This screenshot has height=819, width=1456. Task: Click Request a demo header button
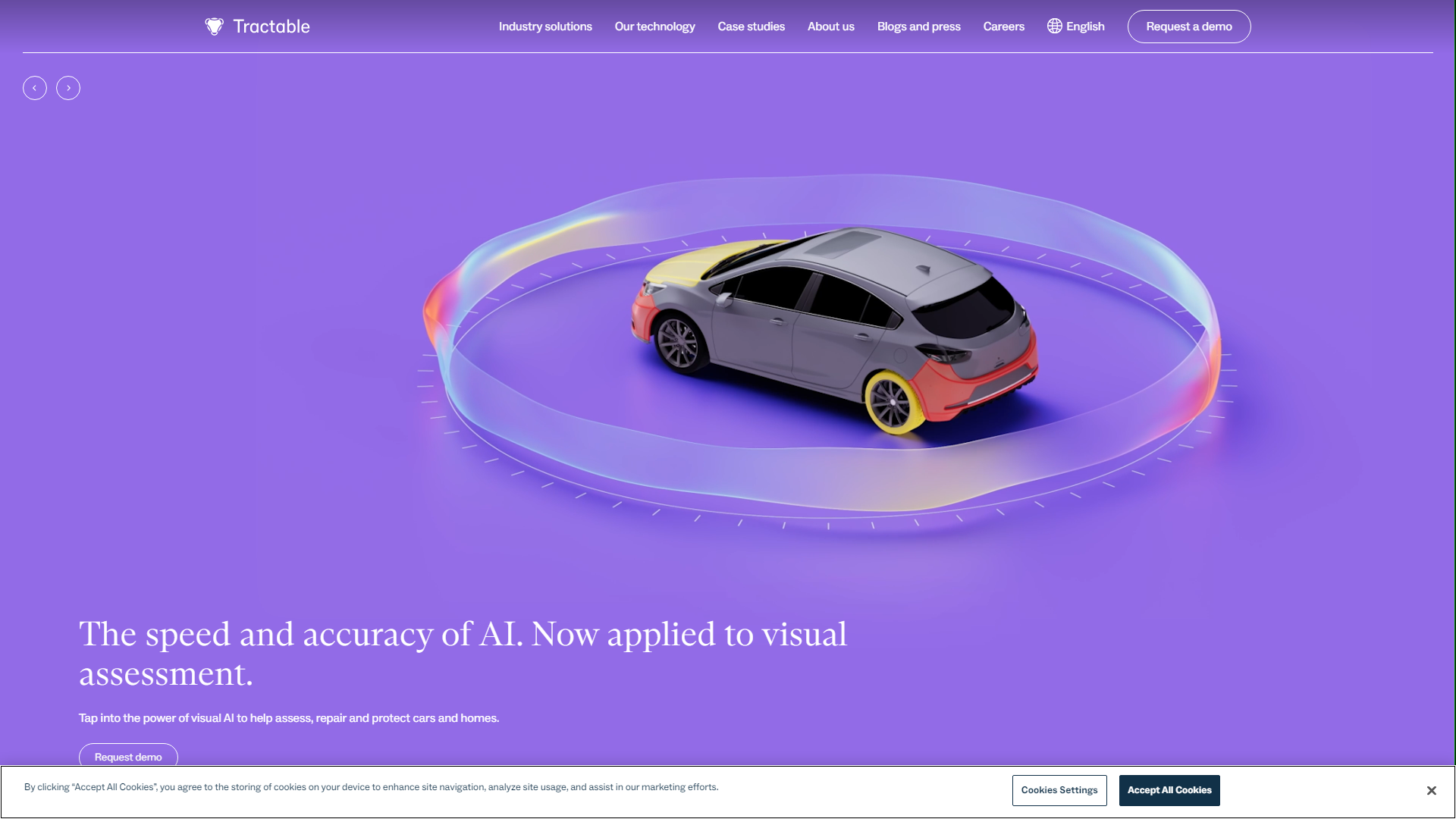(1188, 27)
